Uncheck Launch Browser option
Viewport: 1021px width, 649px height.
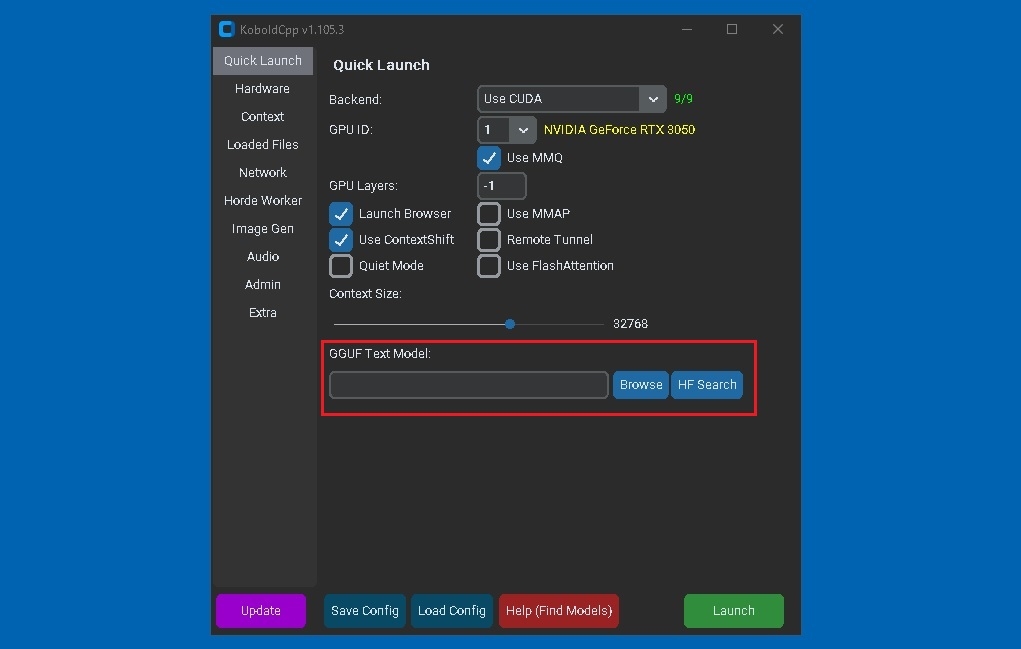click(x=341, y=214)
